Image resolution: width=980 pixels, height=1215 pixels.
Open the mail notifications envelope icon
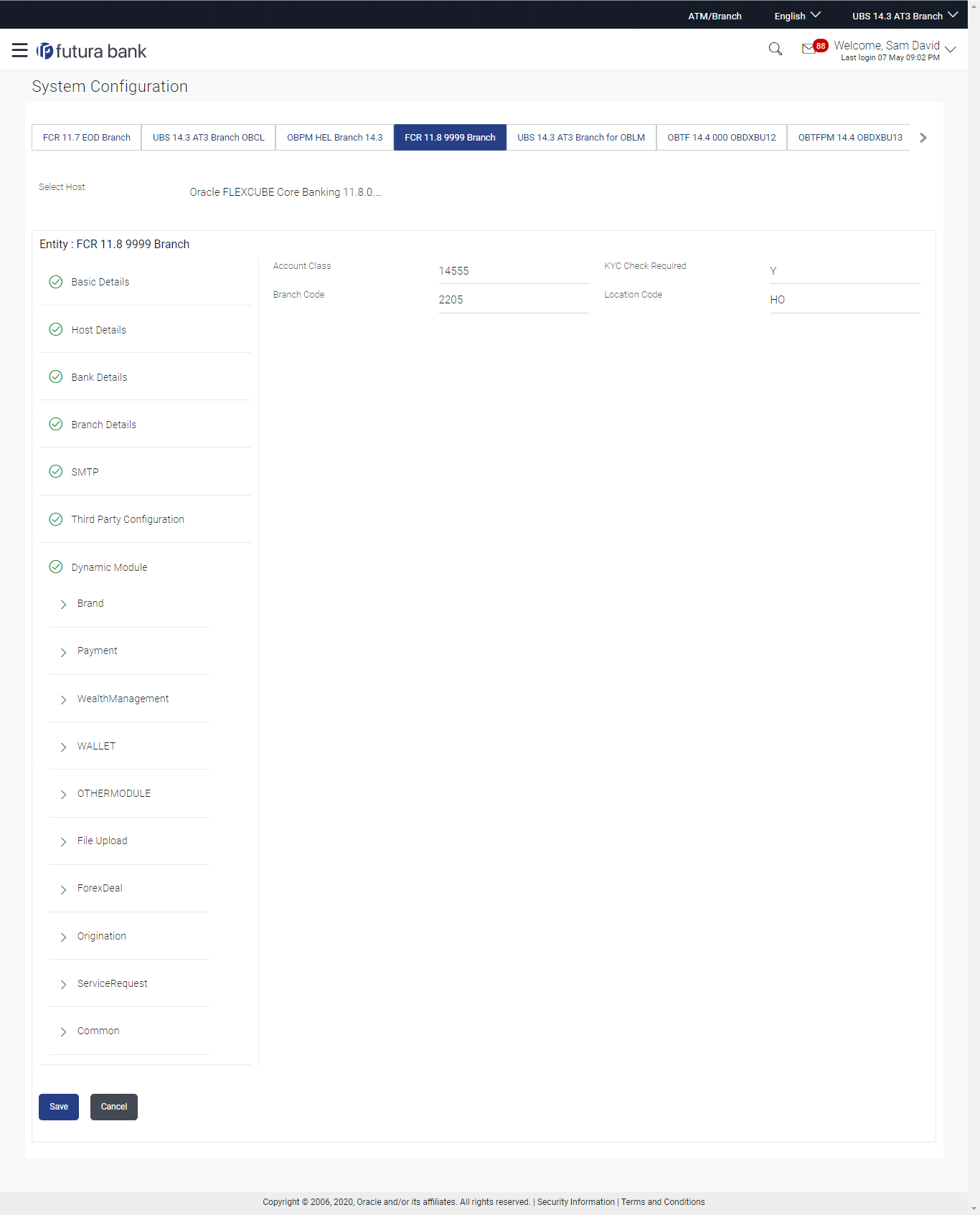coord(809,49)
